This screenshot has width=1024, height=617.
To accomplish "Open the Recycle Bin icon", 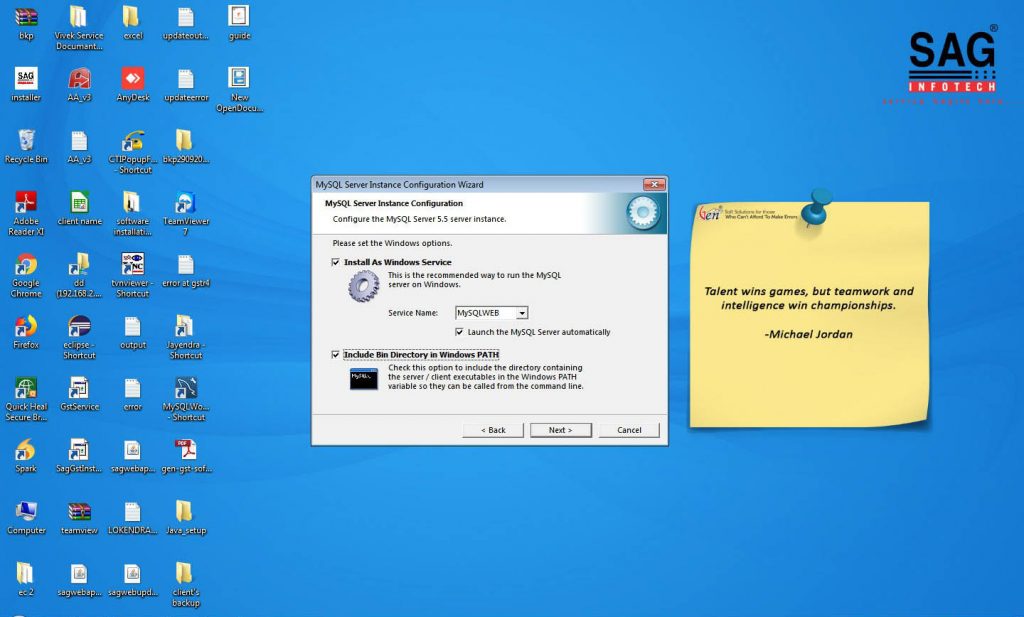I will click(26, 141).
